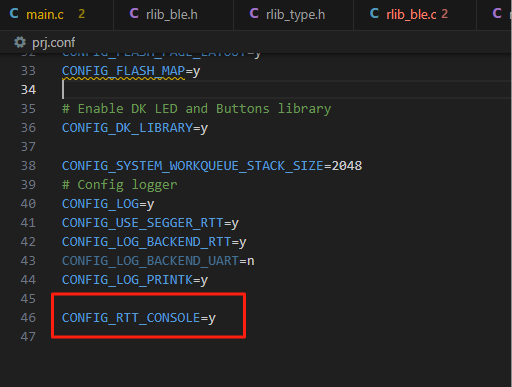Click the comment 'Enable DK LED and Buttons library'
512x387 pixels.
click(197, 109)
